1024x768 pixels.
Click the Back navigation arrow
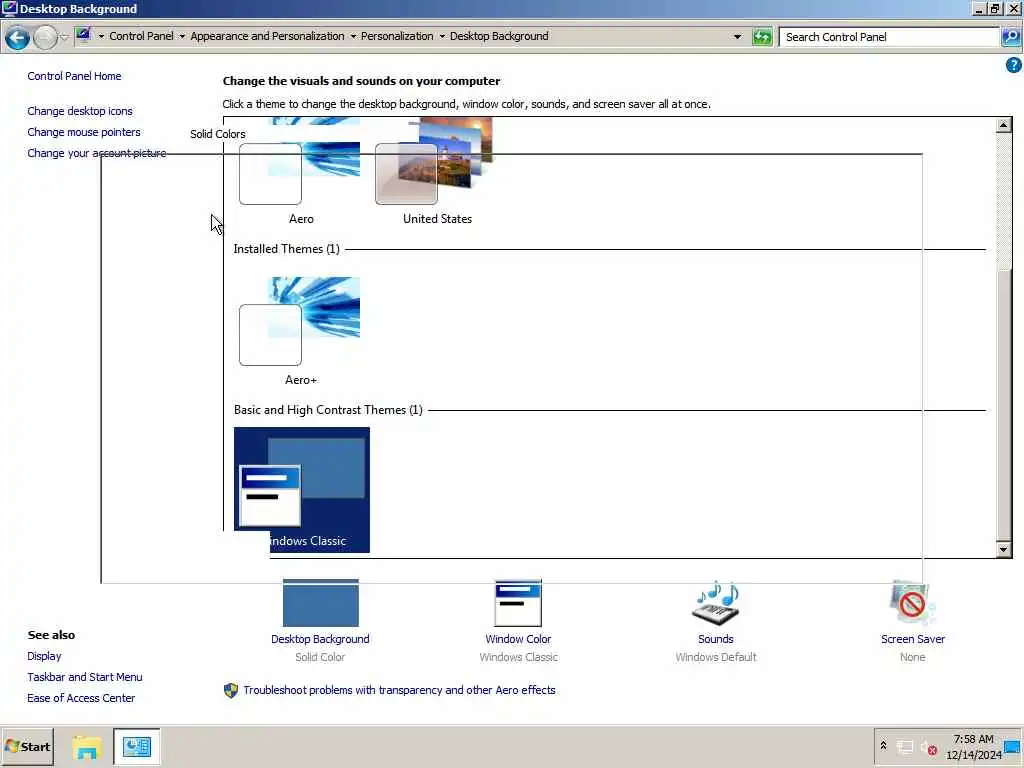pyautogui.click(x=18, y=37)
